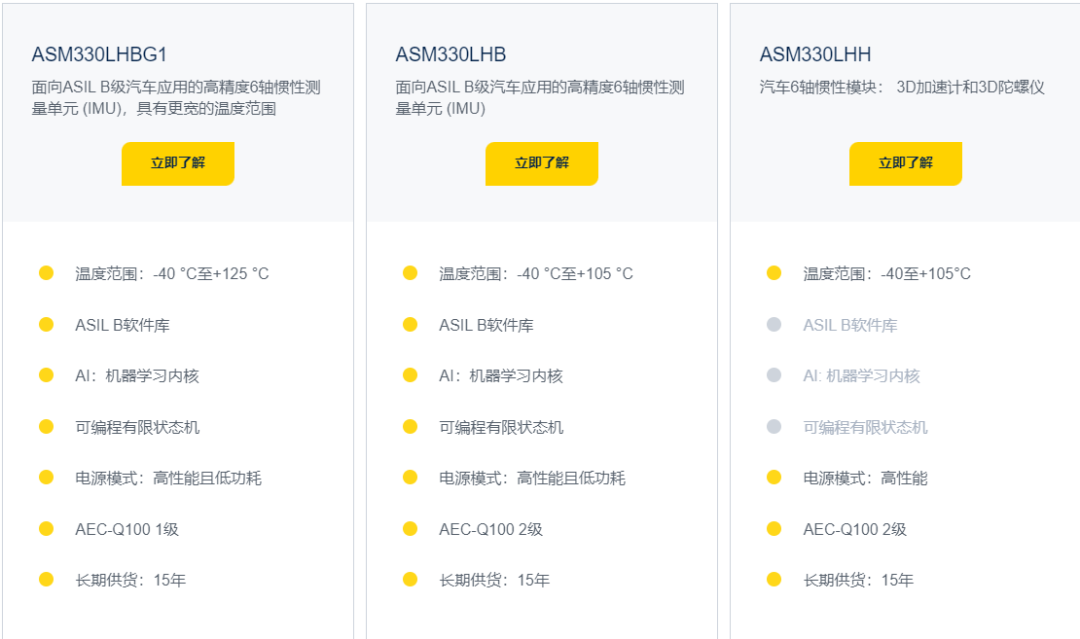
Task: Click 可编程有限状态机 in ASM330LHBG1 card
Action: point(137,427)
